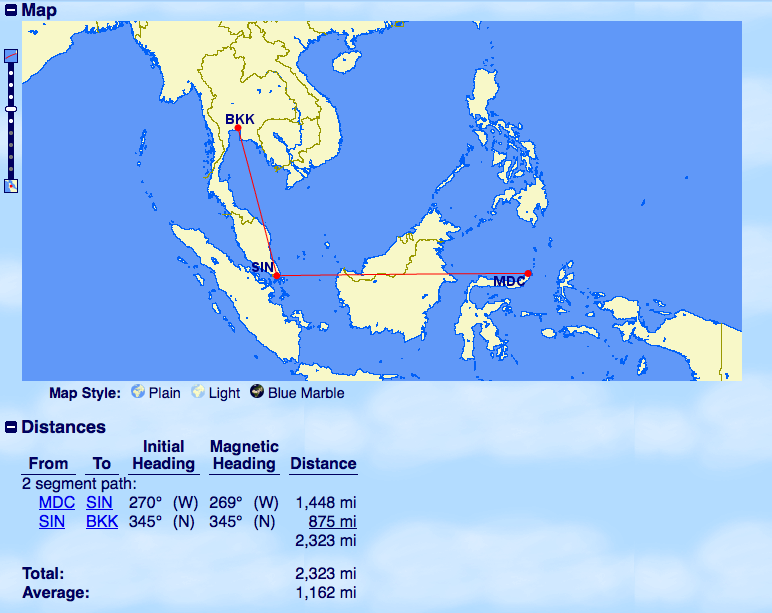772x613 pixels.
Task: Click the SIN red marker on map
Action: coord(277,276)
